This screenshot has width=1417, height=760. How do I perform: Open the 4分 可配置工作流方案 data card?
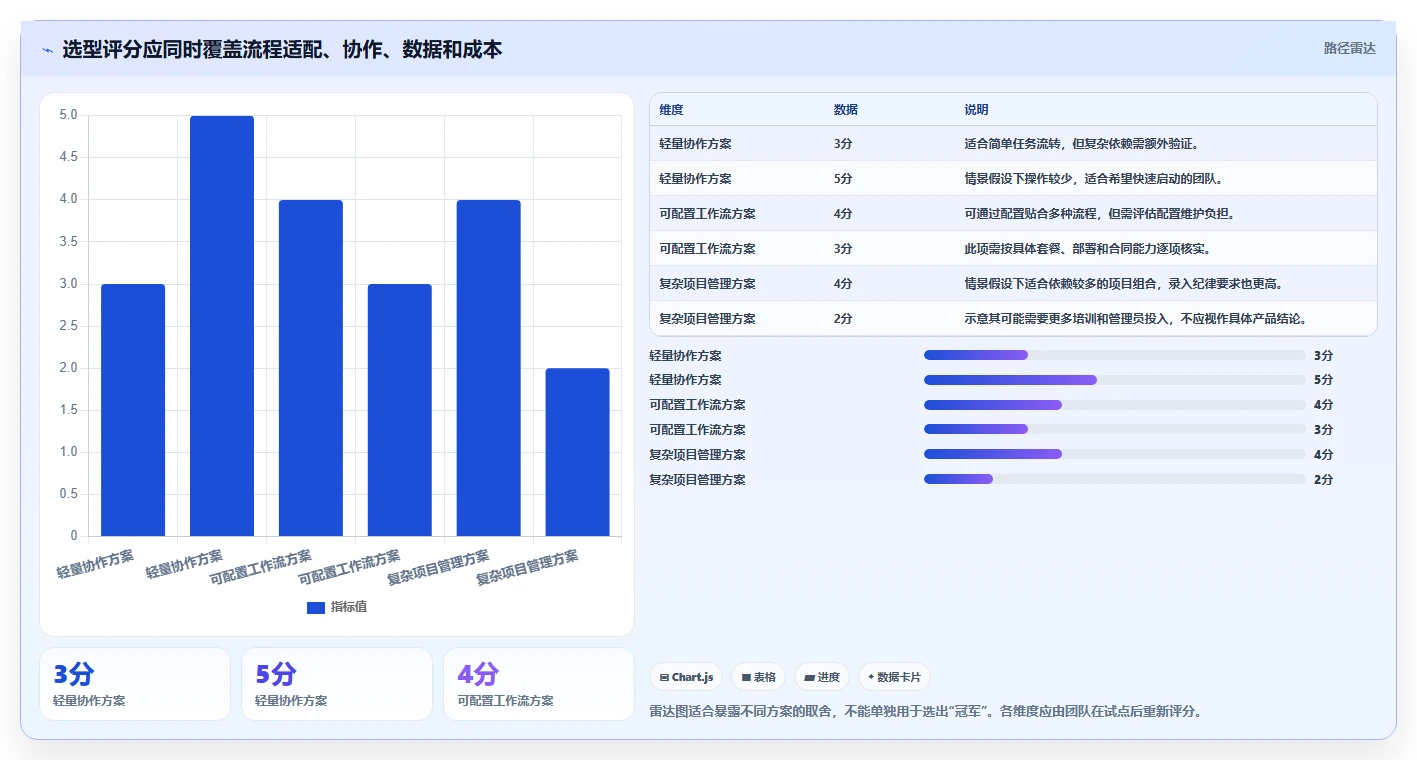click(x=539, y=684)
